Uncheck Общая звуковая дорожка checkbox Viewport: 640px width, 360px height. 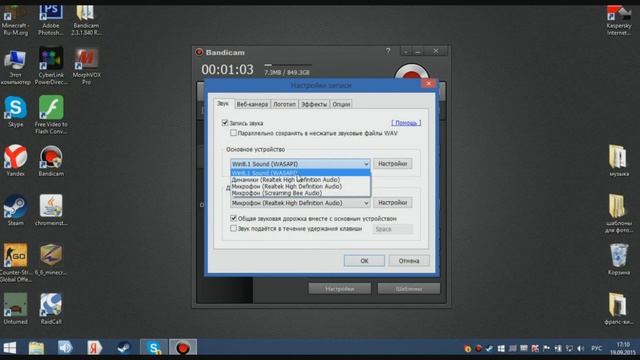pyautogui.click(x=233, y=218)
